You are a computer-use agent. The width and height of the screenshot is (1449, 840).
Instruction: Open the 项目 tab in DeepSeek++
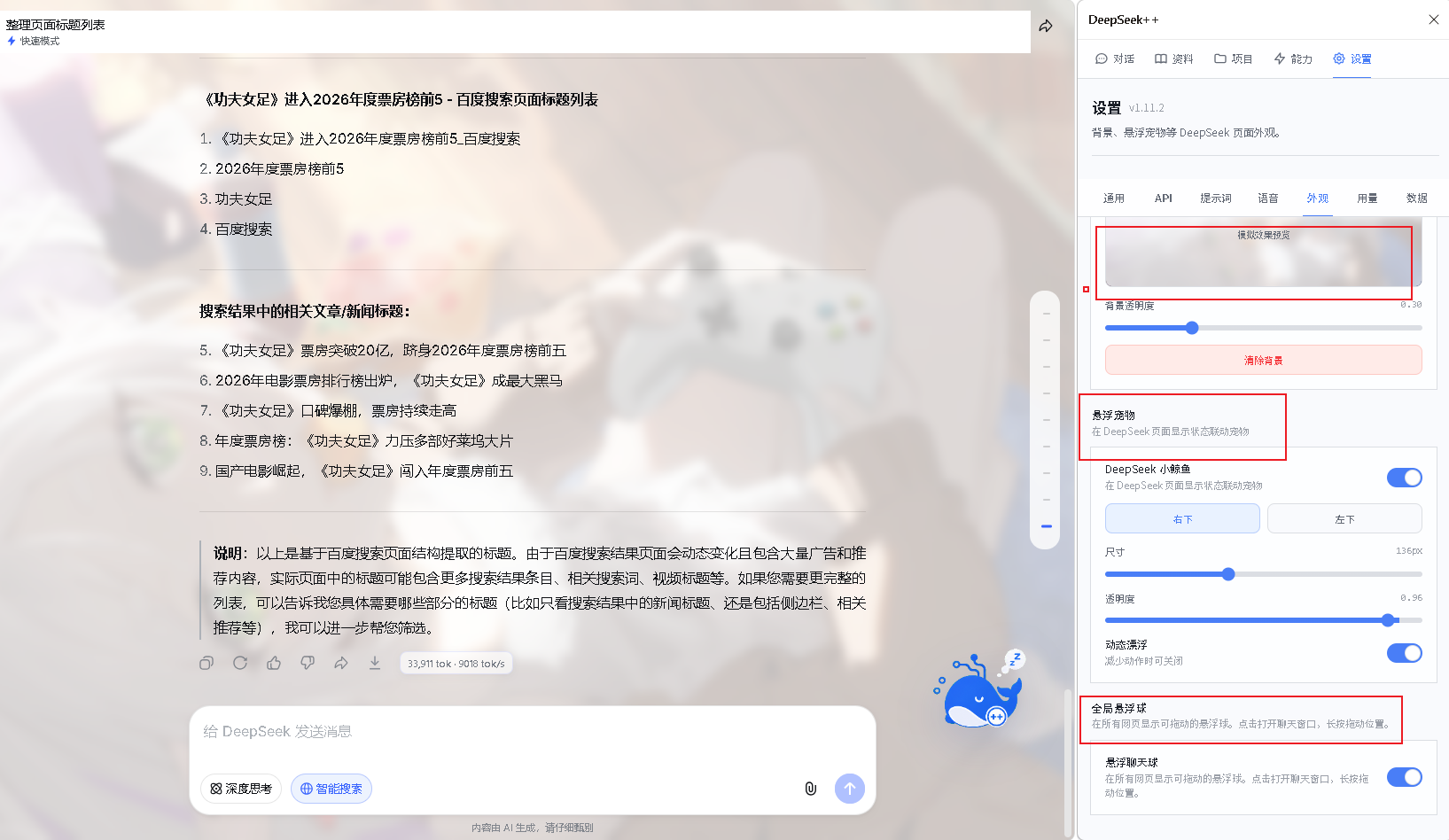[x=1234, y=58]
